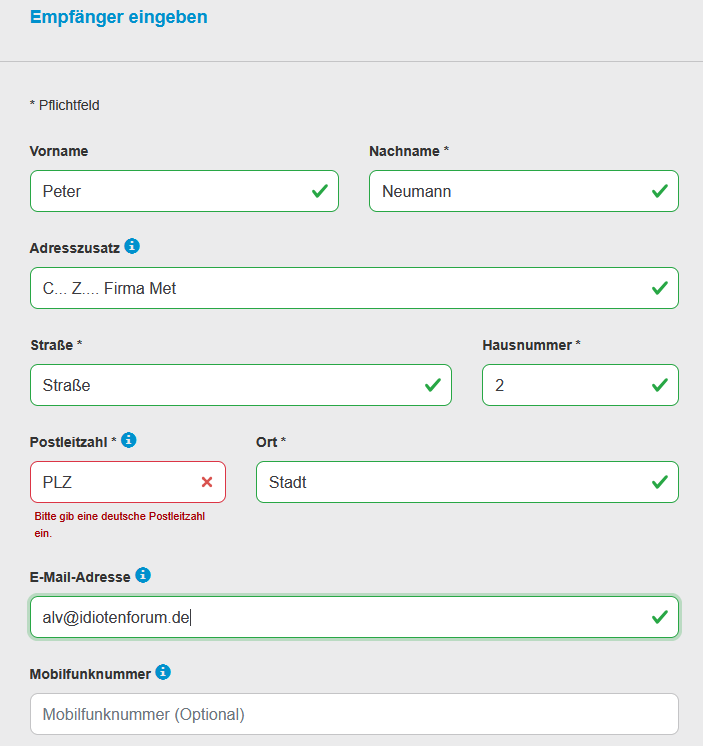Click the Empfänger eingeben heading
Viewport: 703px width, 746px height.
click(x=118, y=17)
